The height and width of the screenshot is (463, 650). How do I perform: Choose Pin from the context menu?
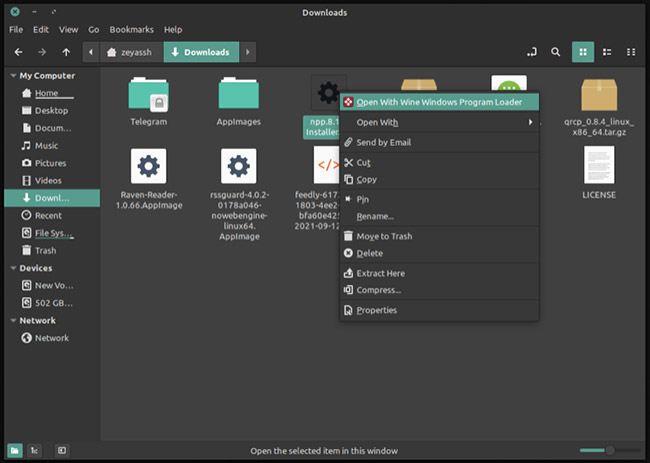439,199
